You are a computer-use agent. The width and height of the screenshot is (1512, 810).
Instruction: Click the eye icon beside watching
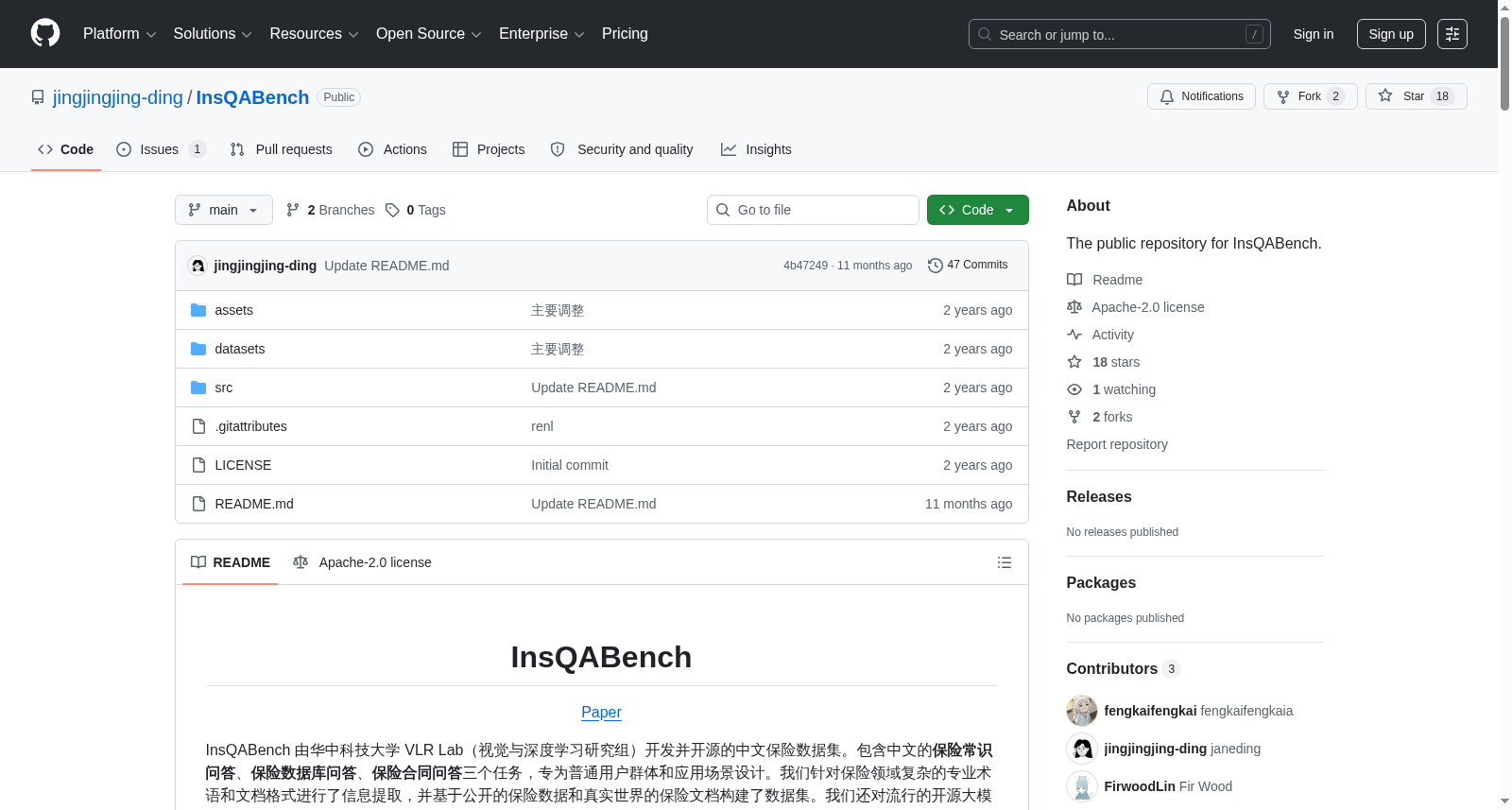(x=1074, y=389)
